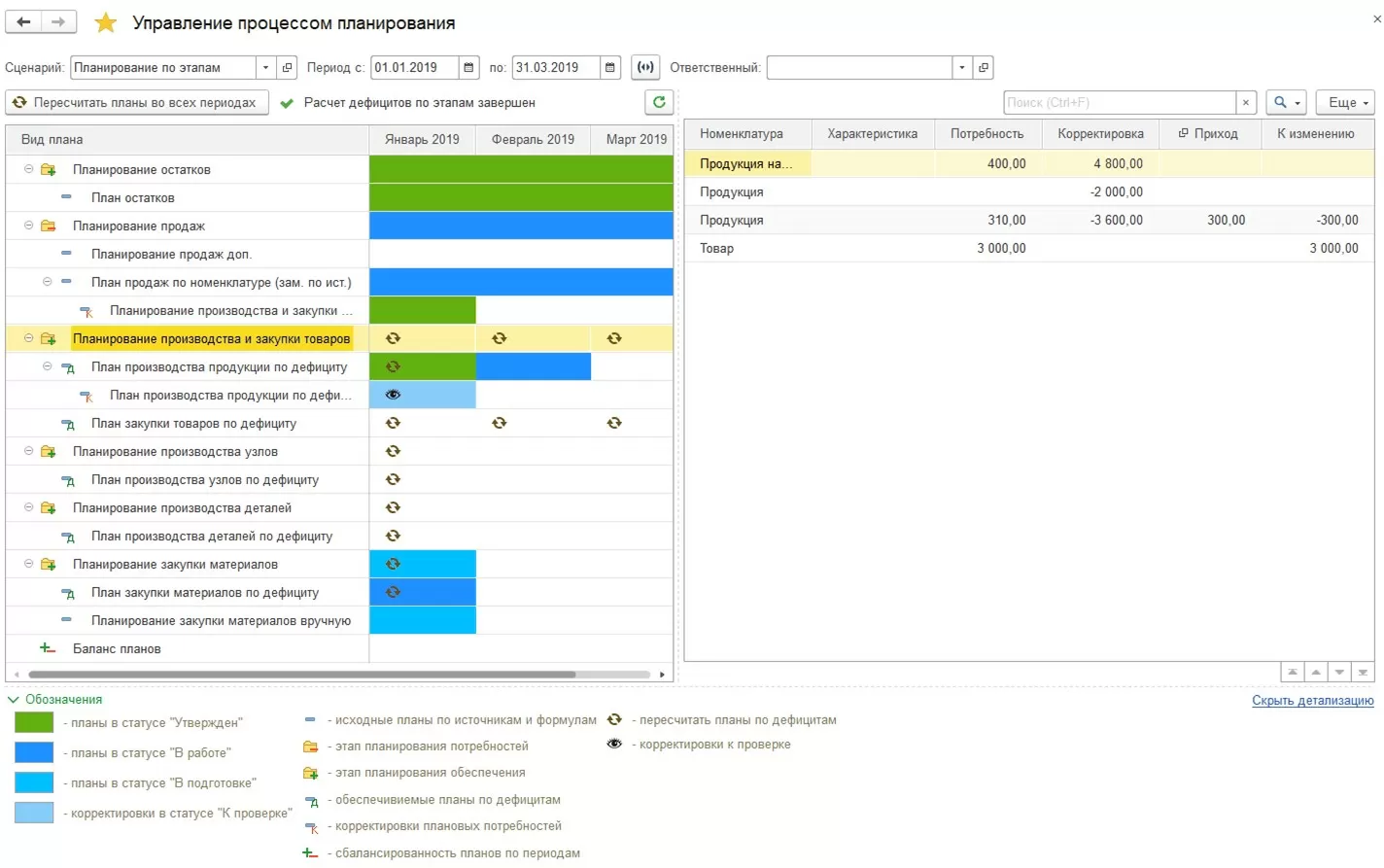1384x868 pixels.
Task: Click the back navigation arrow
Action: point(23,21)
